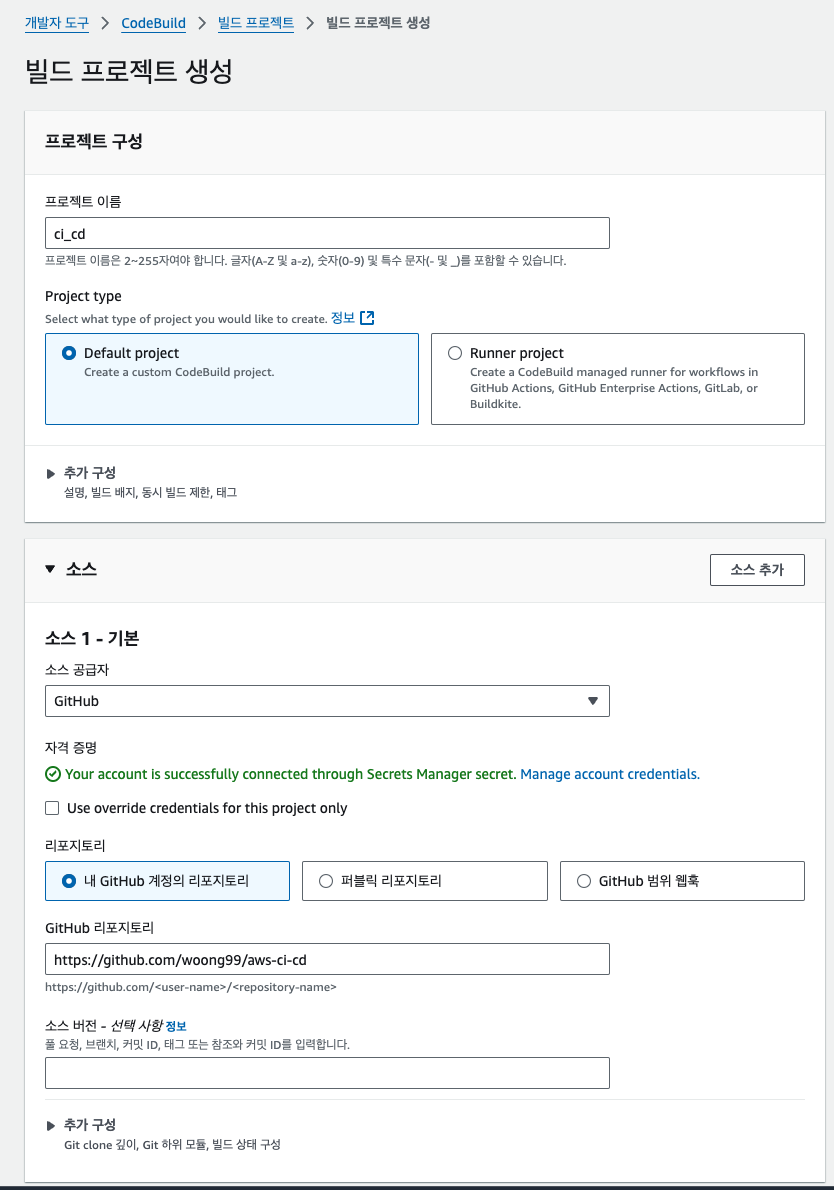
Task: Click the 빌드 프로젝트 생성 breadcrumb text
Action: (378, 23)
